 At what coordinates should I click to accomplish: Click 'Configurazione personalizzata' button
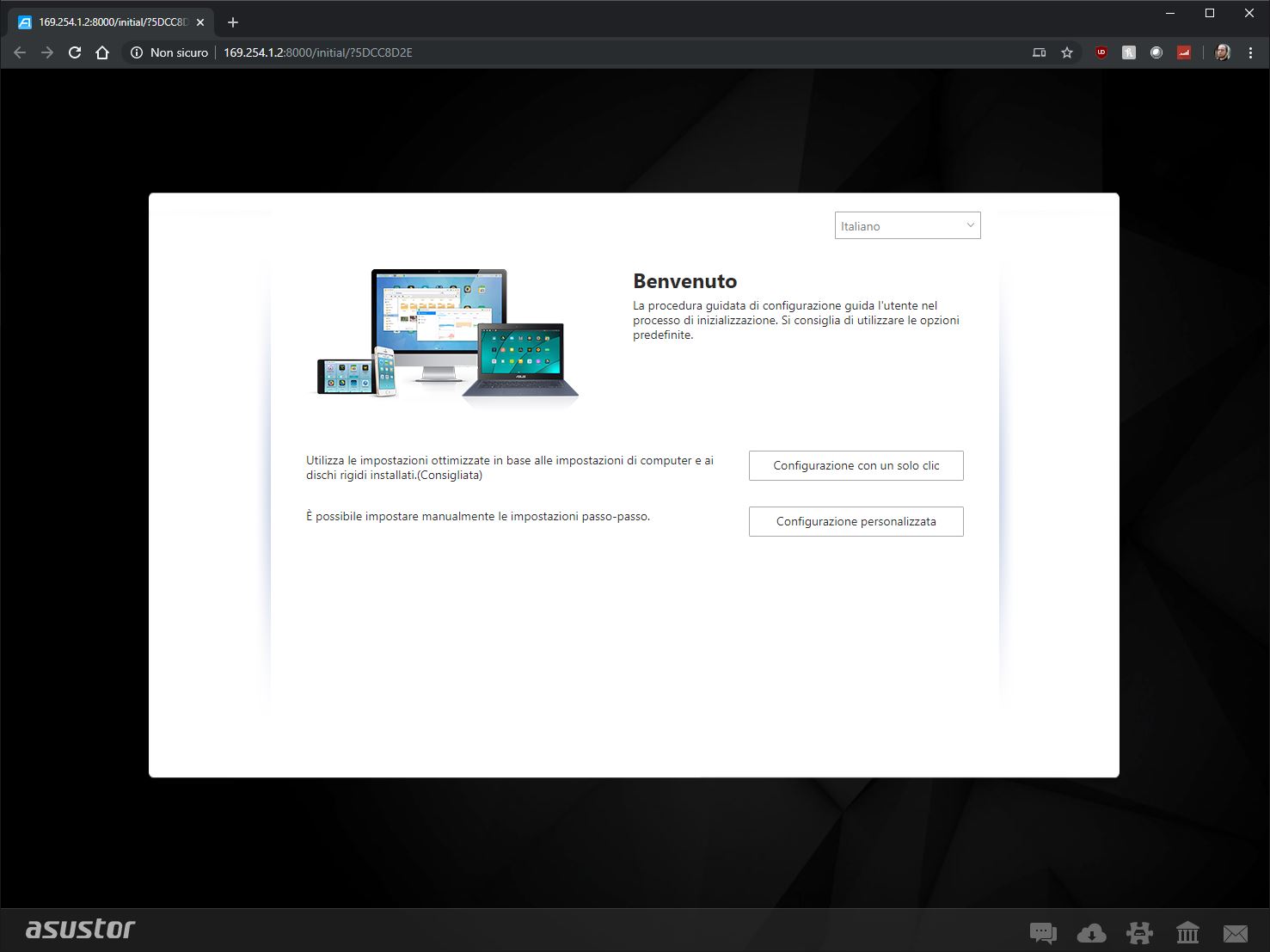click(x=856, y=521)
